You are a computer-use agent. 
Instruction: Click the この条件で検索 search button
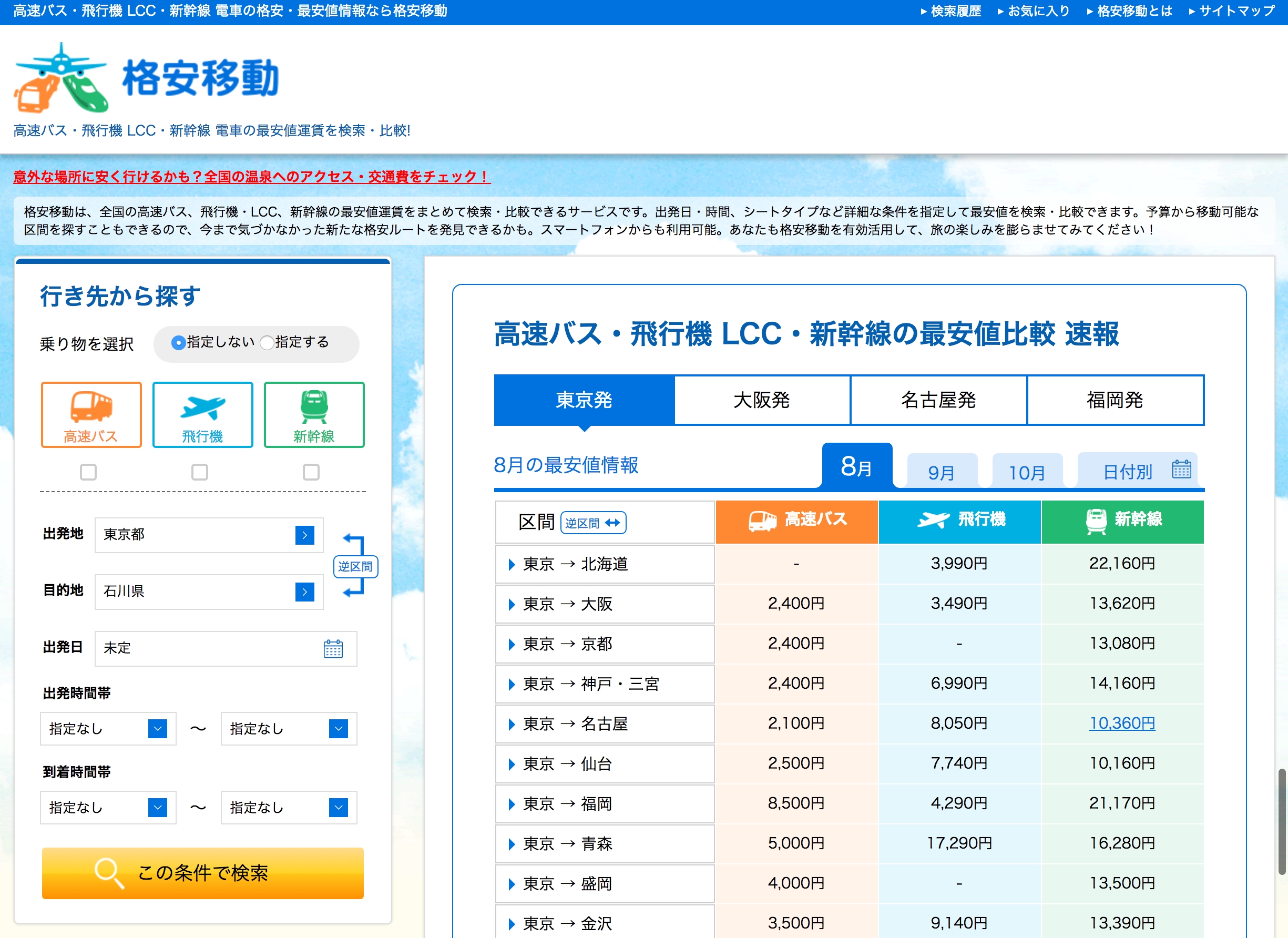click(203, 873)
